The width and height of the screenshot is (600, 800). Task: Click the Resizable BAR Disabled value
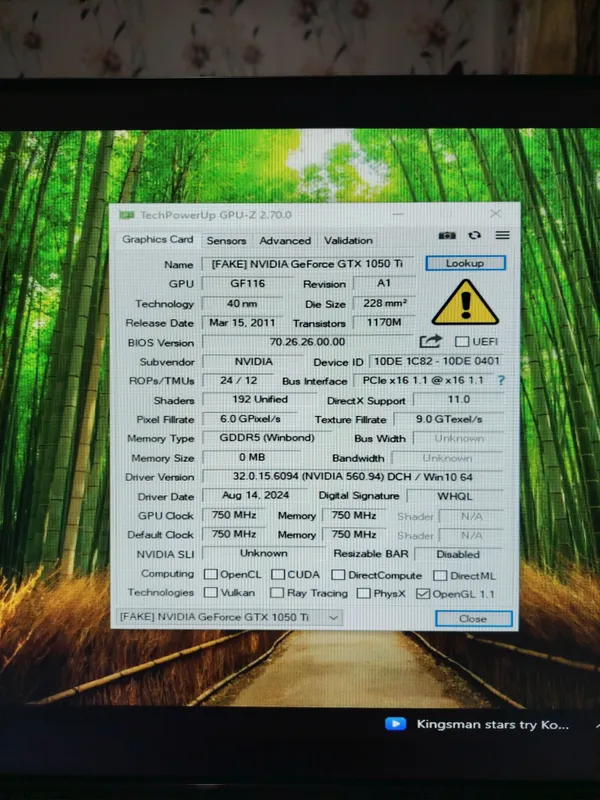tap(459, 554)
